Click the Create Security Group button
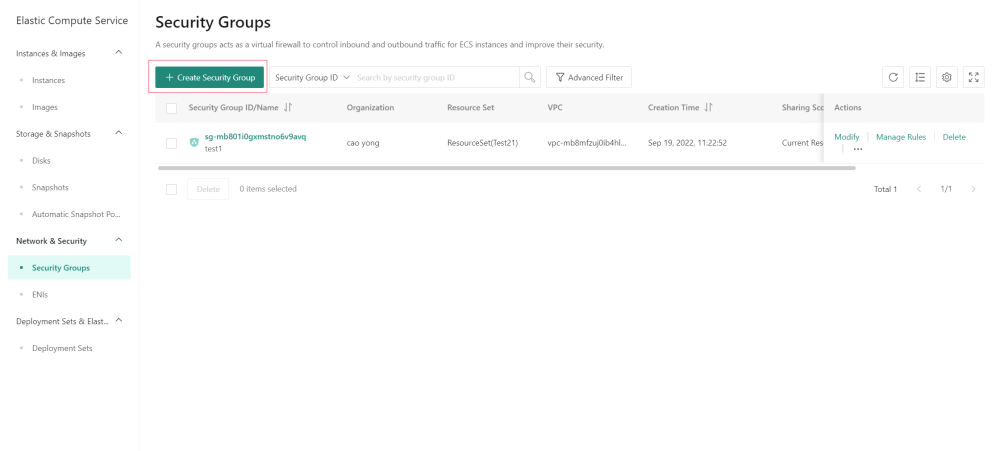Screen dimensions: 1000x451 pos(210,77)
